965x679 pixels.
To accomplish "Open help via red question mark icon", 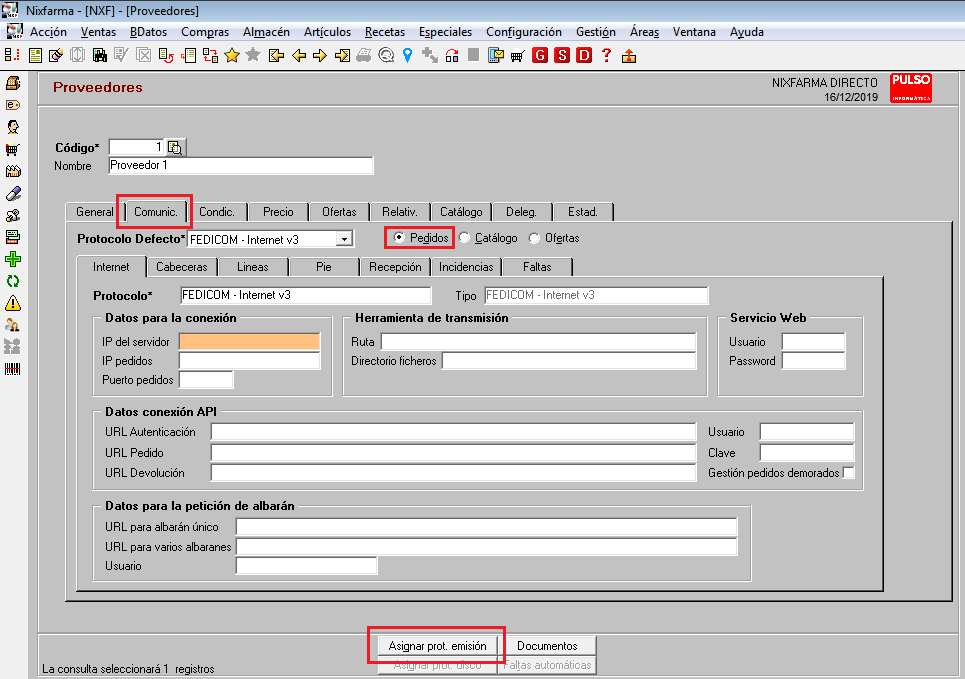I will tap(606, 55).
